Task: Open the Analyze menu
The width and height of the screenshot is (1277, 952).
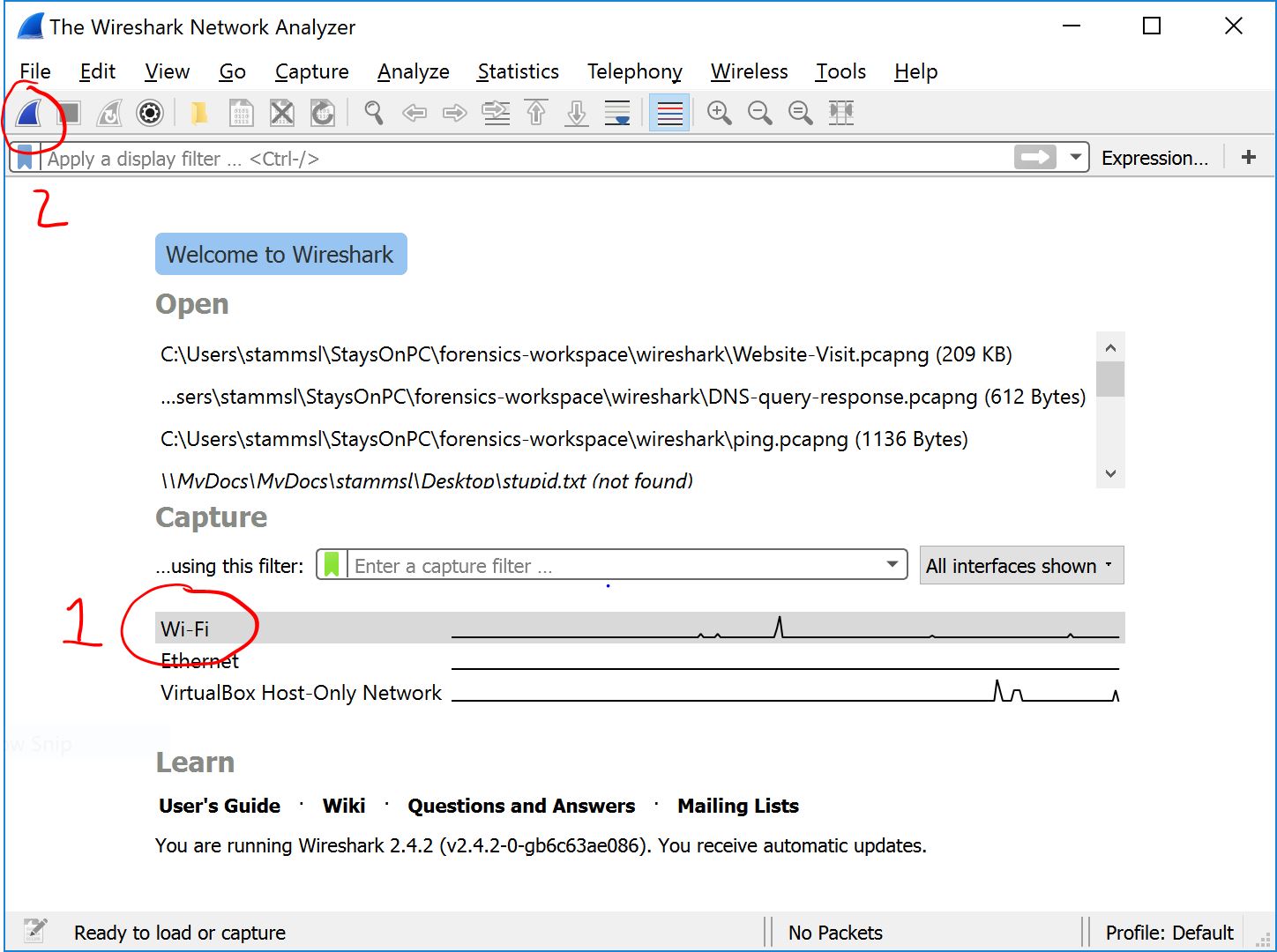Action: 413,71
